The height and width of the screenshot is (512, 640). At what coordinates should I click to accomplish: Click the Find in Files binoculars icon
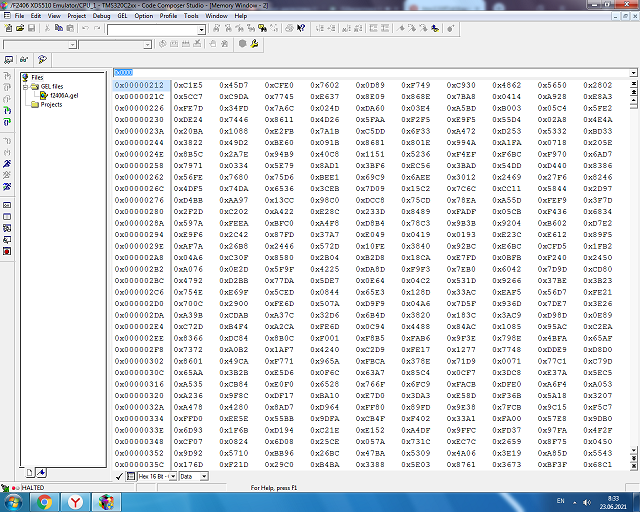[x=262, y=28]
